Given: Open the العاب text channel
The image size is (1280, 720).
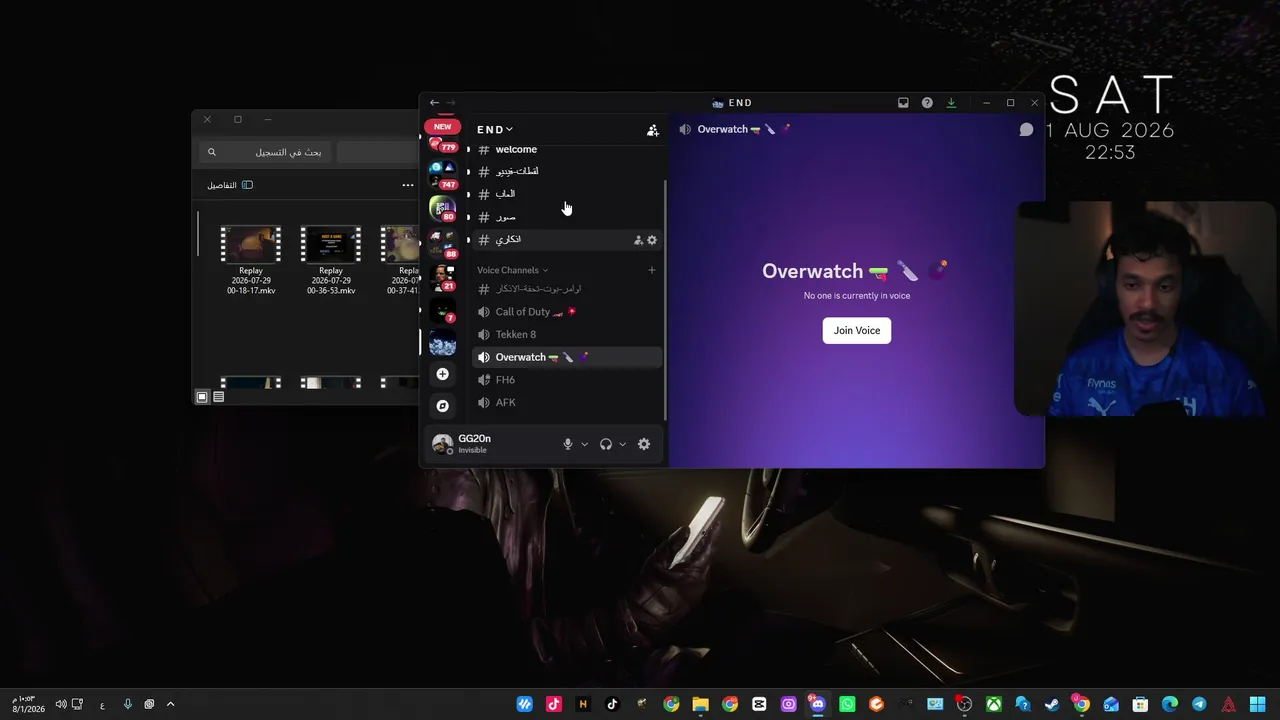Looking at the screenshot, I should (x=567, y=194).
